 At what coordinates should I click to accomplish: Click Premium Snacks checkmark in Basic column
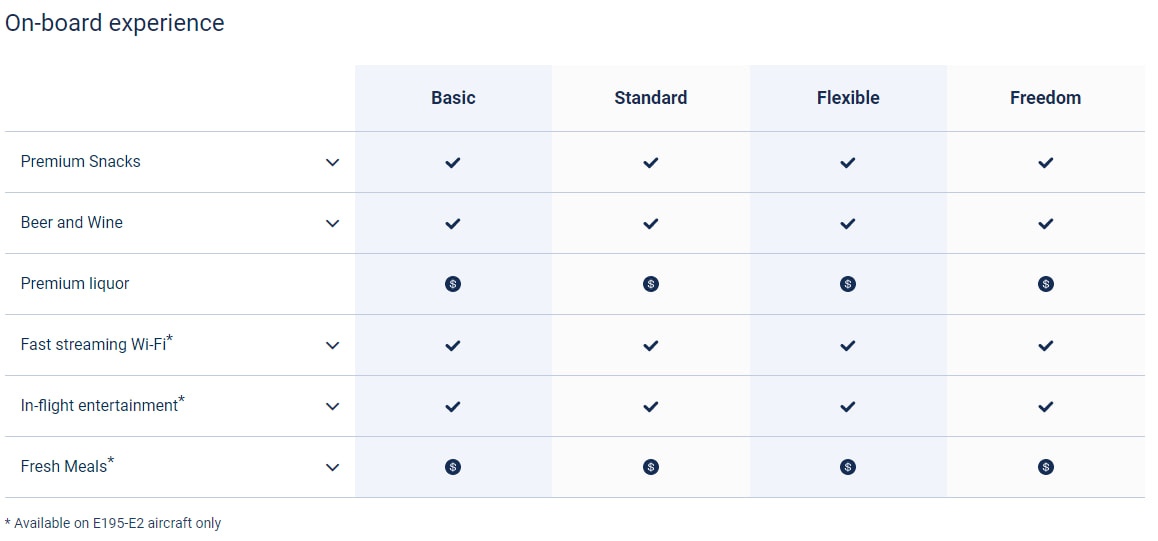[453, 162]
